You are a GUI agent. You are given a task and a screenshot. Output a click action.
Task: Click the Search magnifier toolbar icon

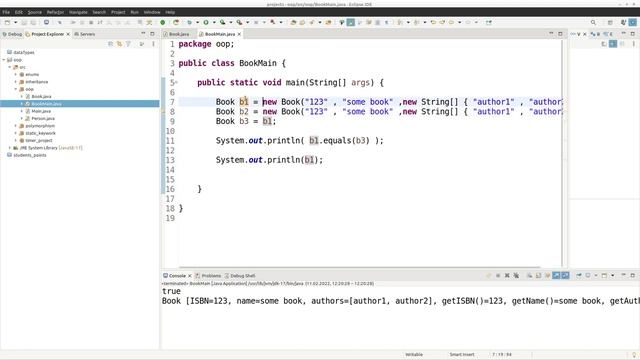(x=593, y=22)
